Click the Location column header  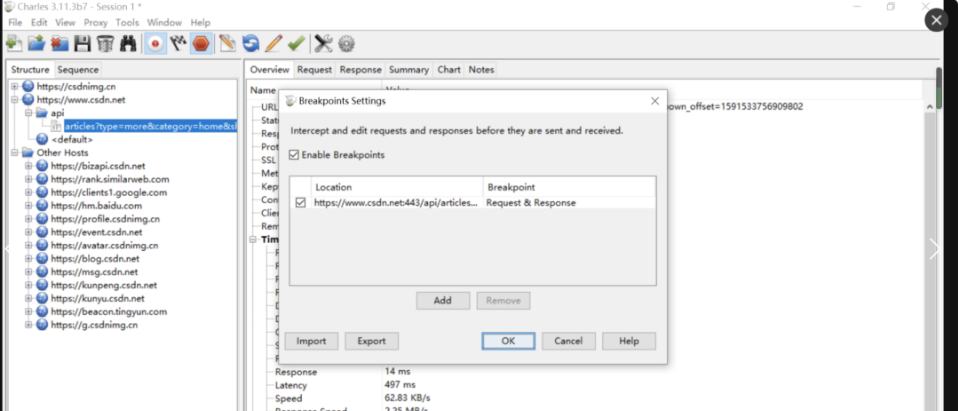397,187
